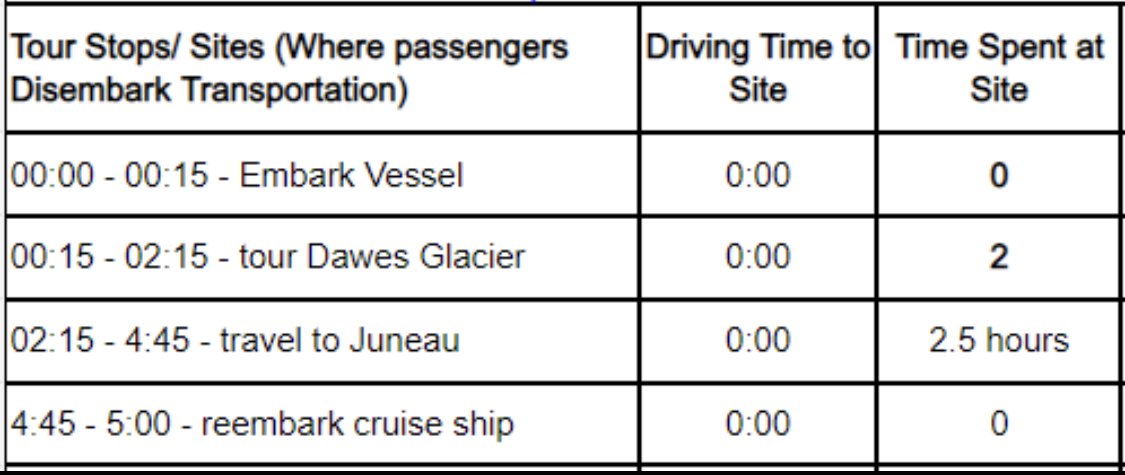The image size is (1125, 475).
Task: Click driving time 0:00 in Juneau row
Action: (x=758, y=341)
